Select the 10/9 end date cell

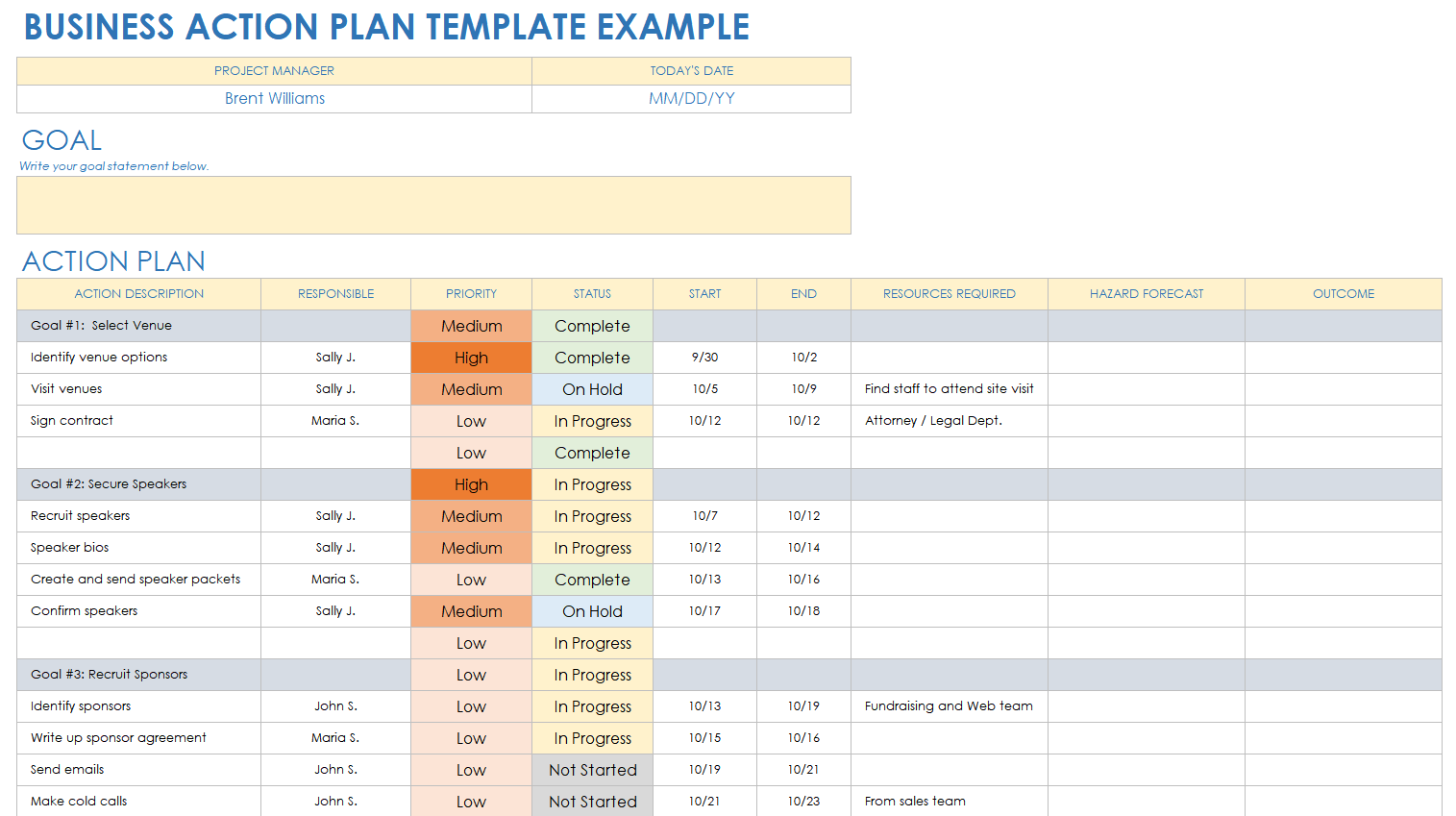tap(803, 389)
